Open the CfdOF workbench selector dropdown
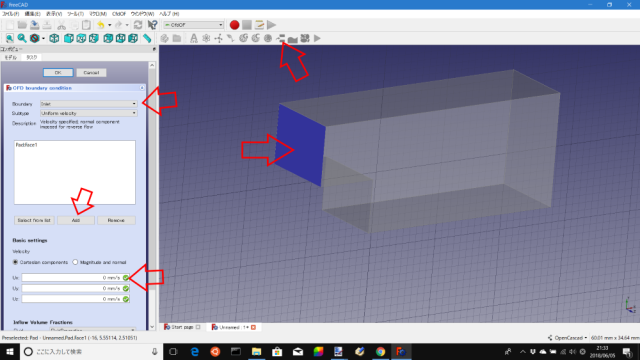 tap(193, 25)
